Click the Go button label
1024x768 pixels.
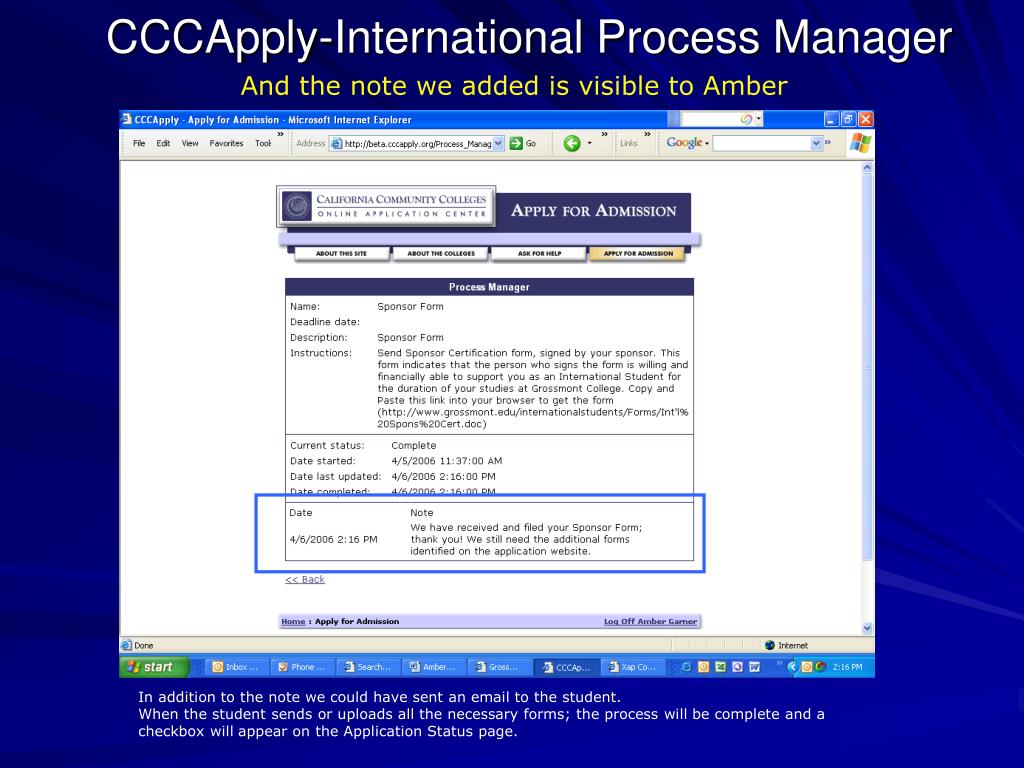(x=531, y=144)
